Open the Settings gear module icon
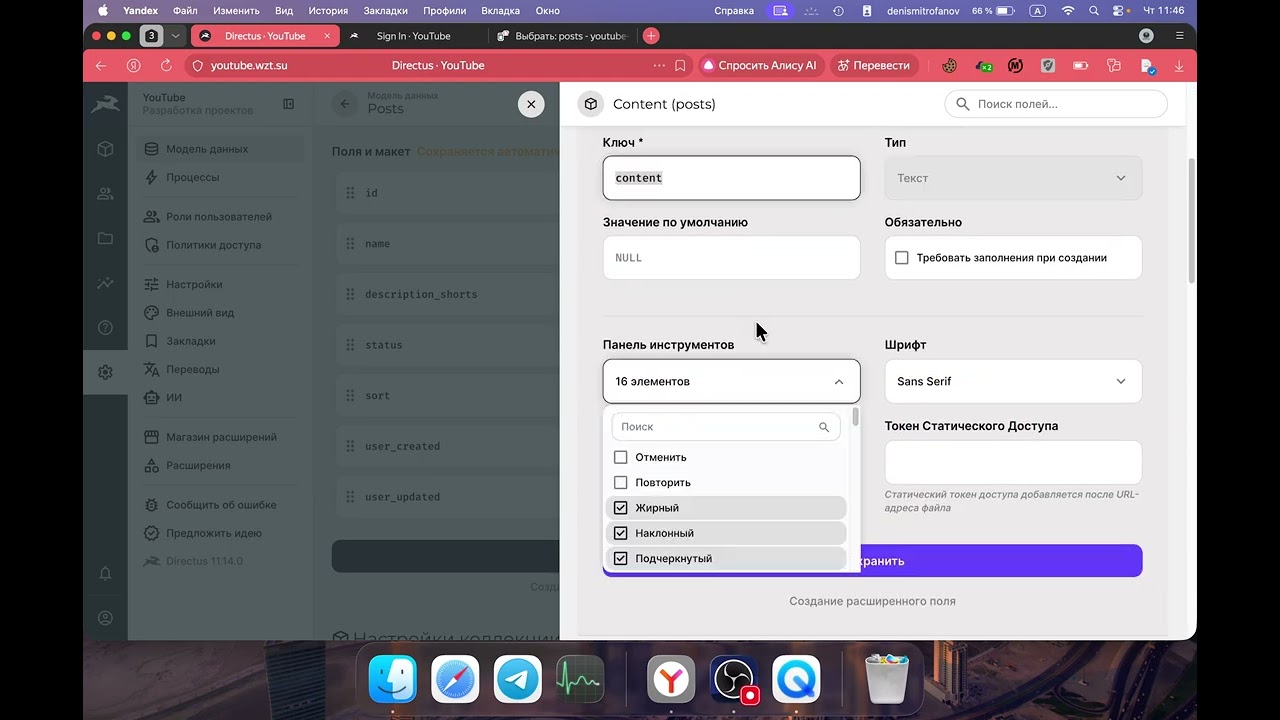Image resolution: width=1280 pixels, height=720 pixels. tap(105, 372)
